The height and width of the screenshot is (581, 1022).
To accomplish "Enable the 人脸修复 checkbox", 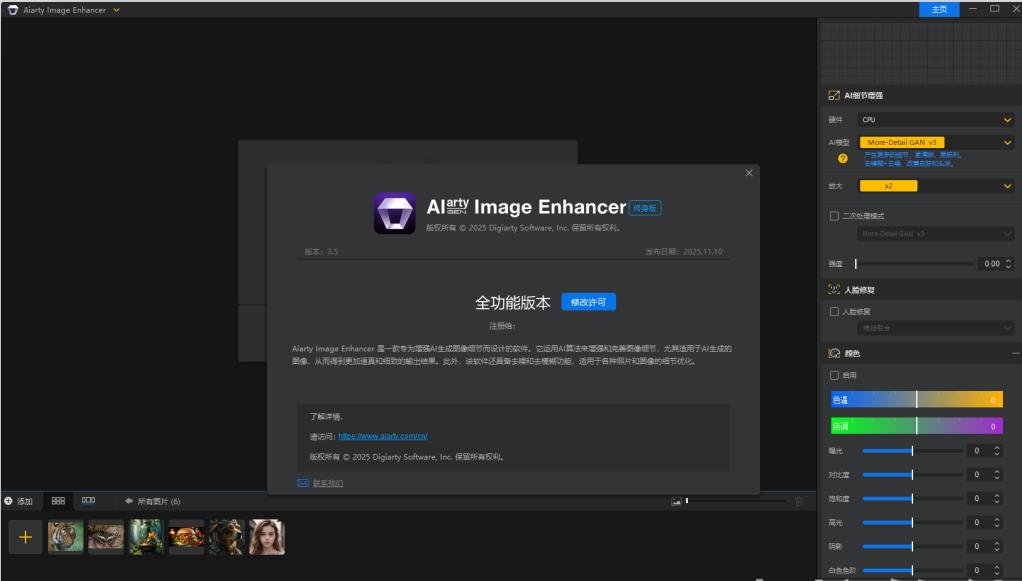I will (x=834, y=312).
